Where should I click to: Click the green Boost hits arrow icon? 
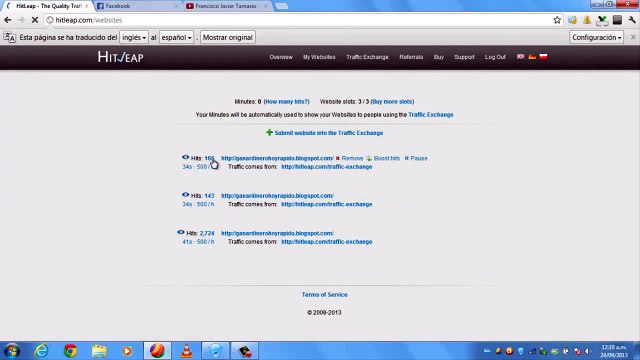coord(369,158)
